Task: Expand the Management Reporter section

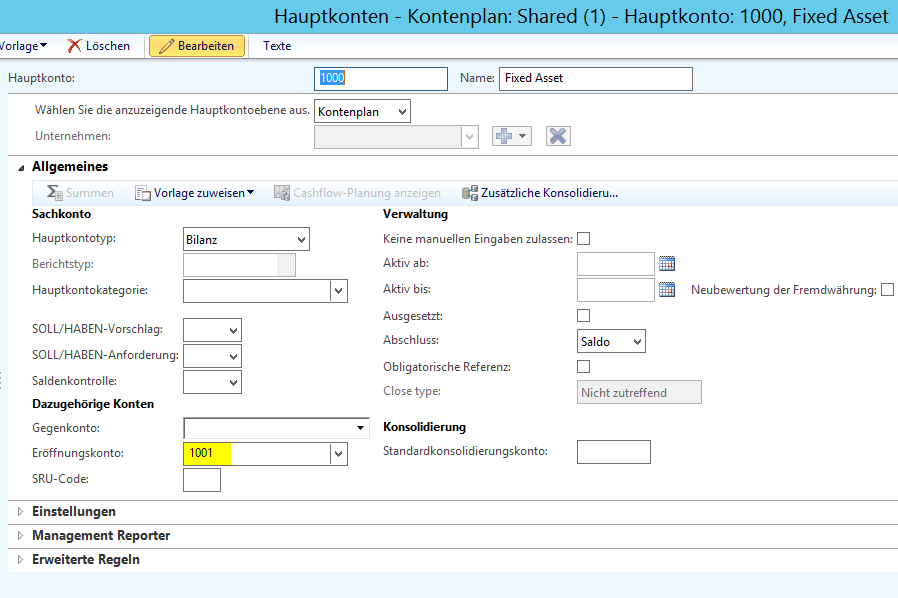Action: (x=101, y=536)
